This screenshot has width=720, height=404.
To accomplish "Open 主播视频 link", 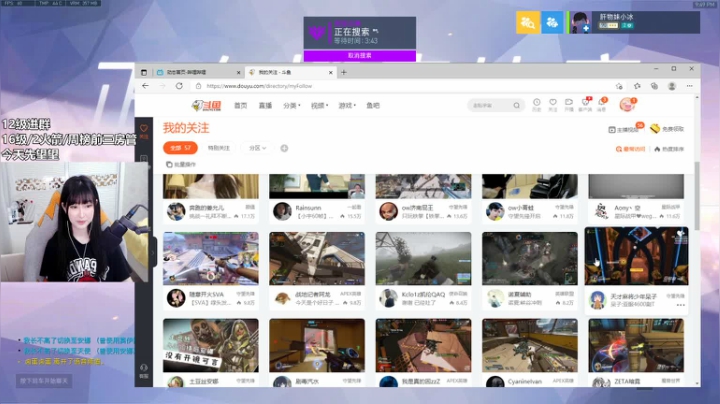I will (624, 130).
